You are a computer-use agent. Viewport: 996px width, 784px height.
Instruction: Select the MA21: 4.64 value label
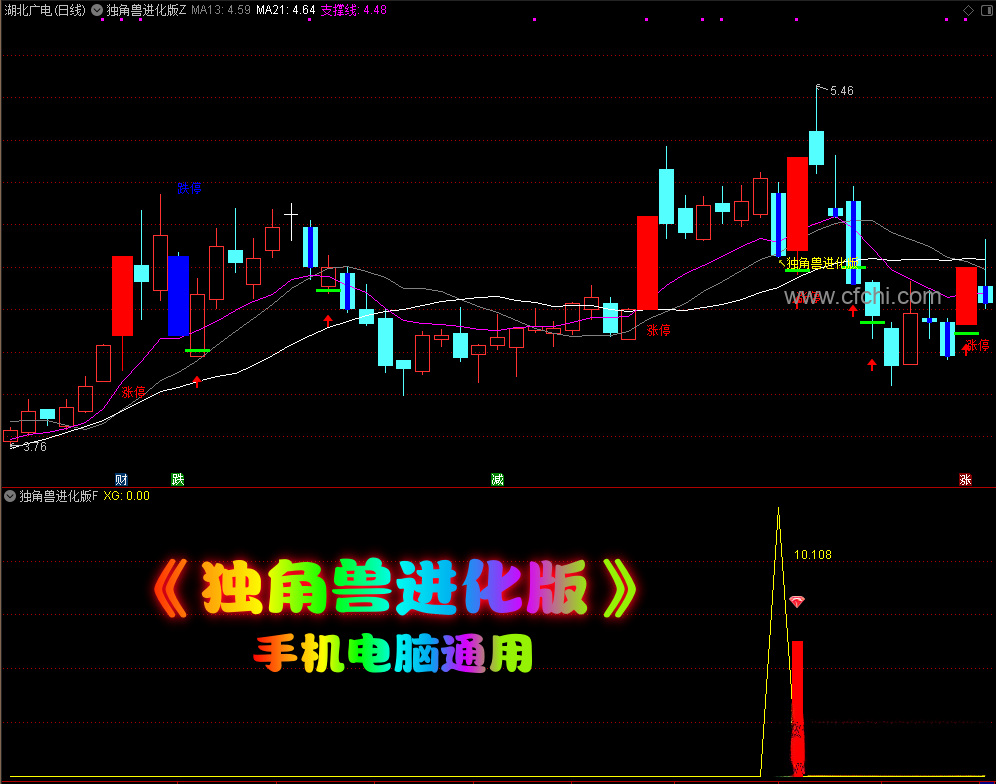[286, 10]
